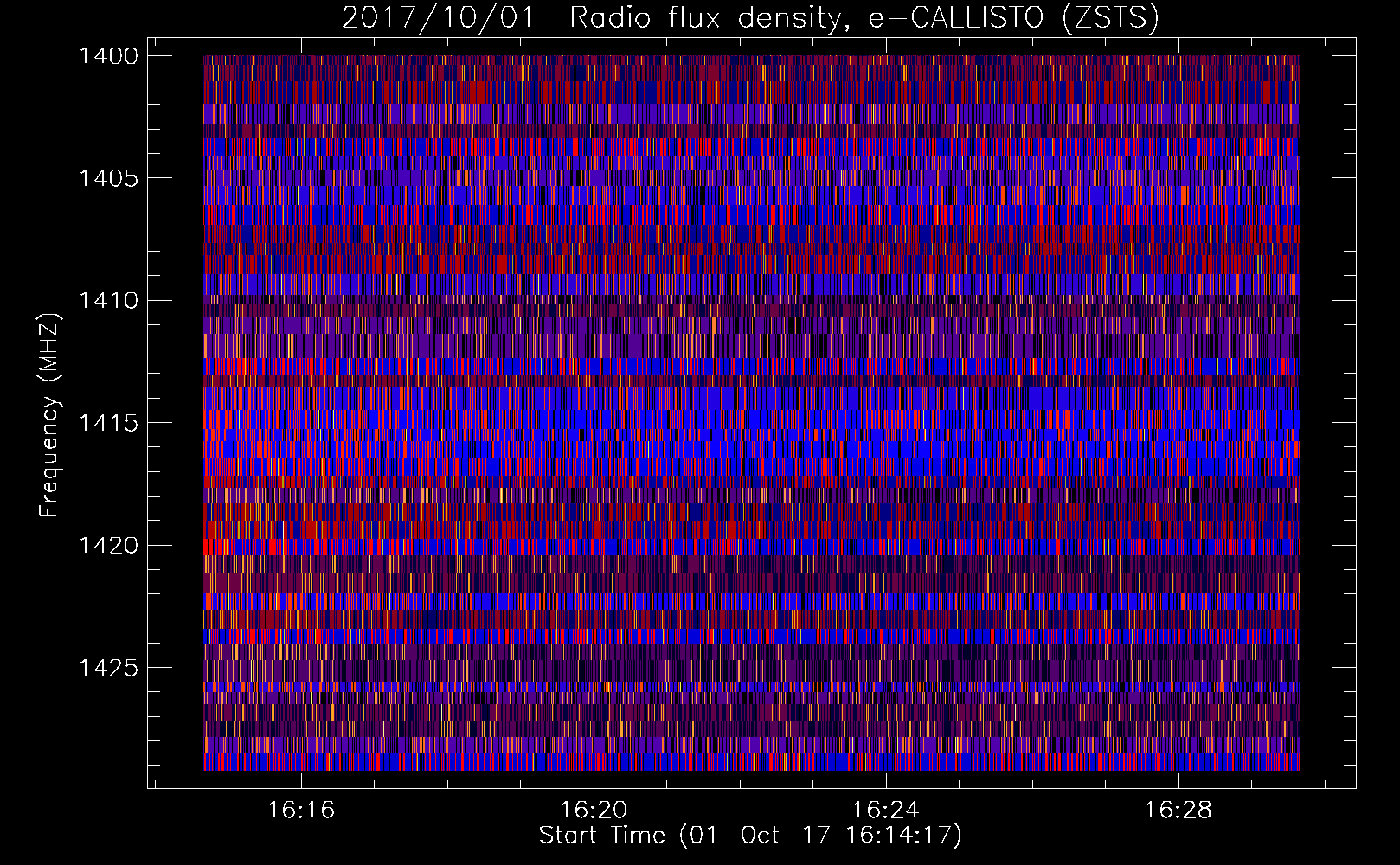The height and width of the screenshot is (865, 1400).
Task: Select the 1405 frequency axis label
Action: (x=108, y=178)
